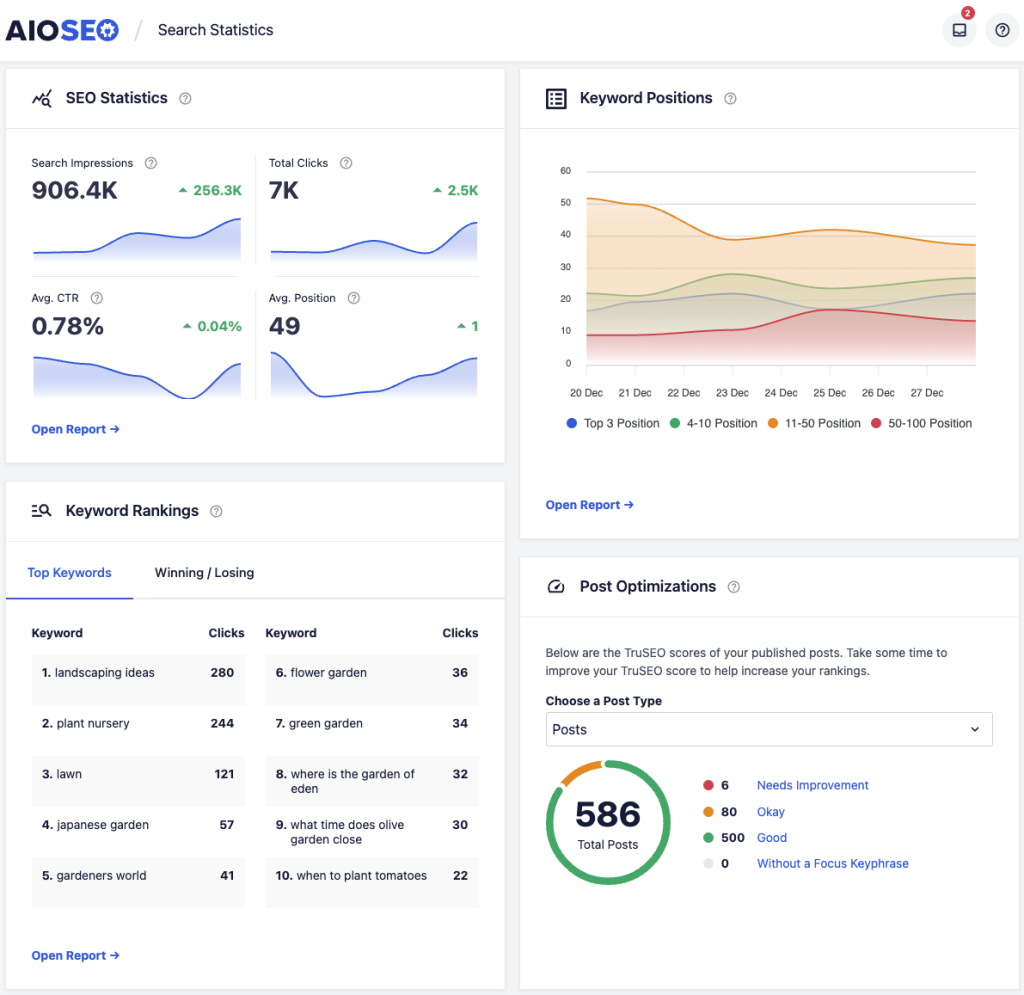Toggle 50-100 Position legend series
The image size is (1024, 995).
coord(922,423)
